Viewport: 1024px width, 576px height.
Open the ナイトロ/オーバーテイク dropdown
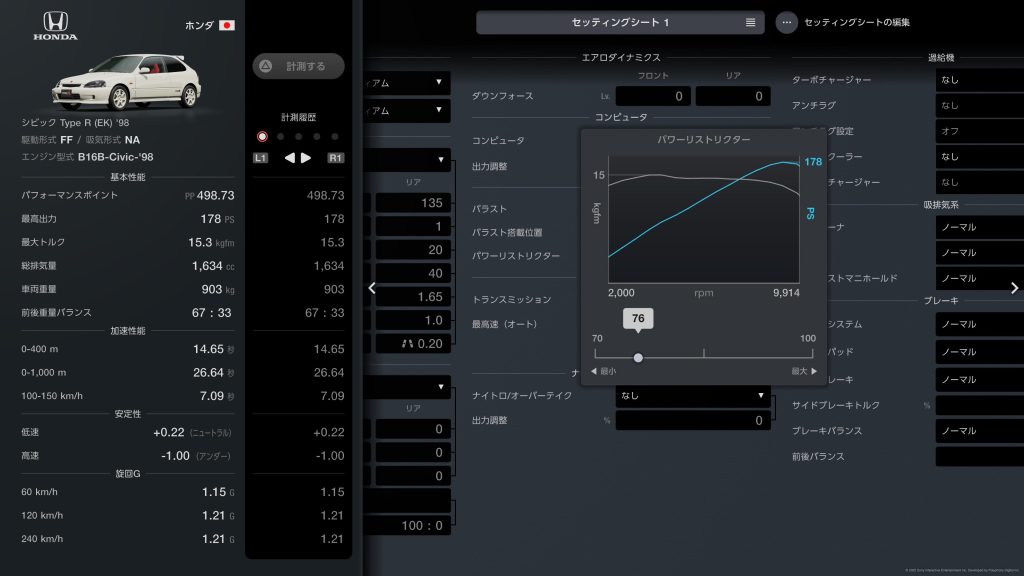[x=693, y=395]
